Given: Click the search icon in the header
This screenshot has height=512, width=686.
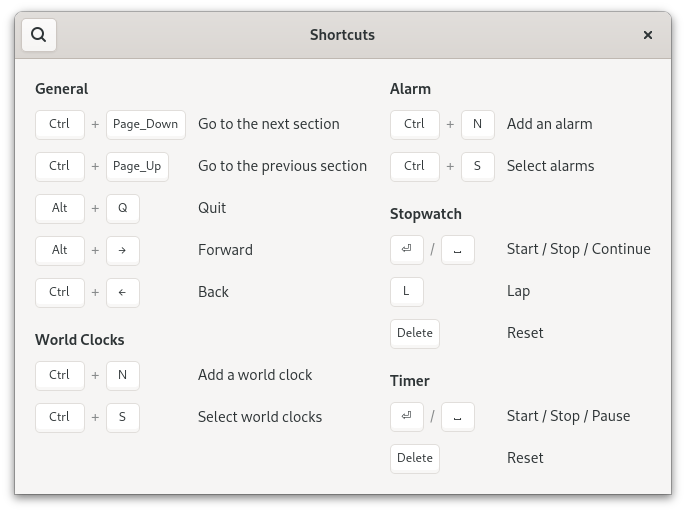Looking at the screenshot, I should (38, 35).
